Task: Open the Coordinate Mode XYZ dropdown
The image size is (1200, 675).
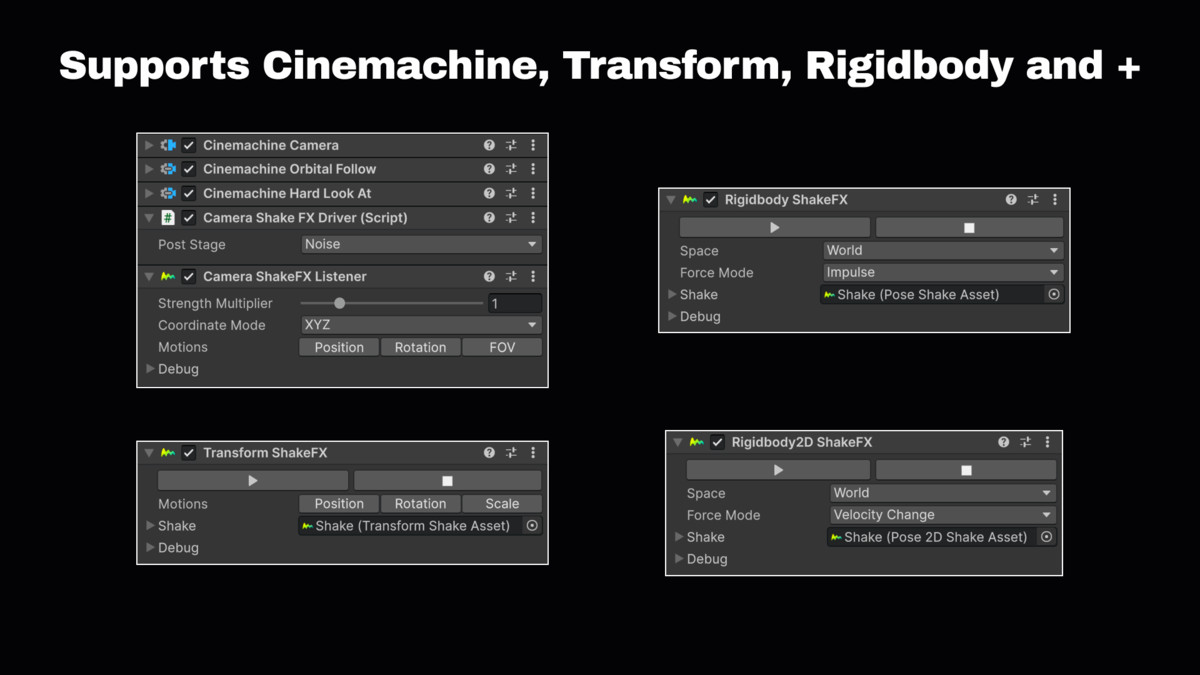Action: click(421, 325)
